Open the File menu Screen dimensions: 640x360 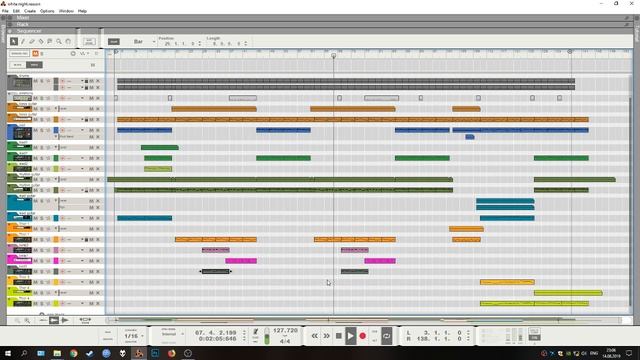click(x=5, y=11)
